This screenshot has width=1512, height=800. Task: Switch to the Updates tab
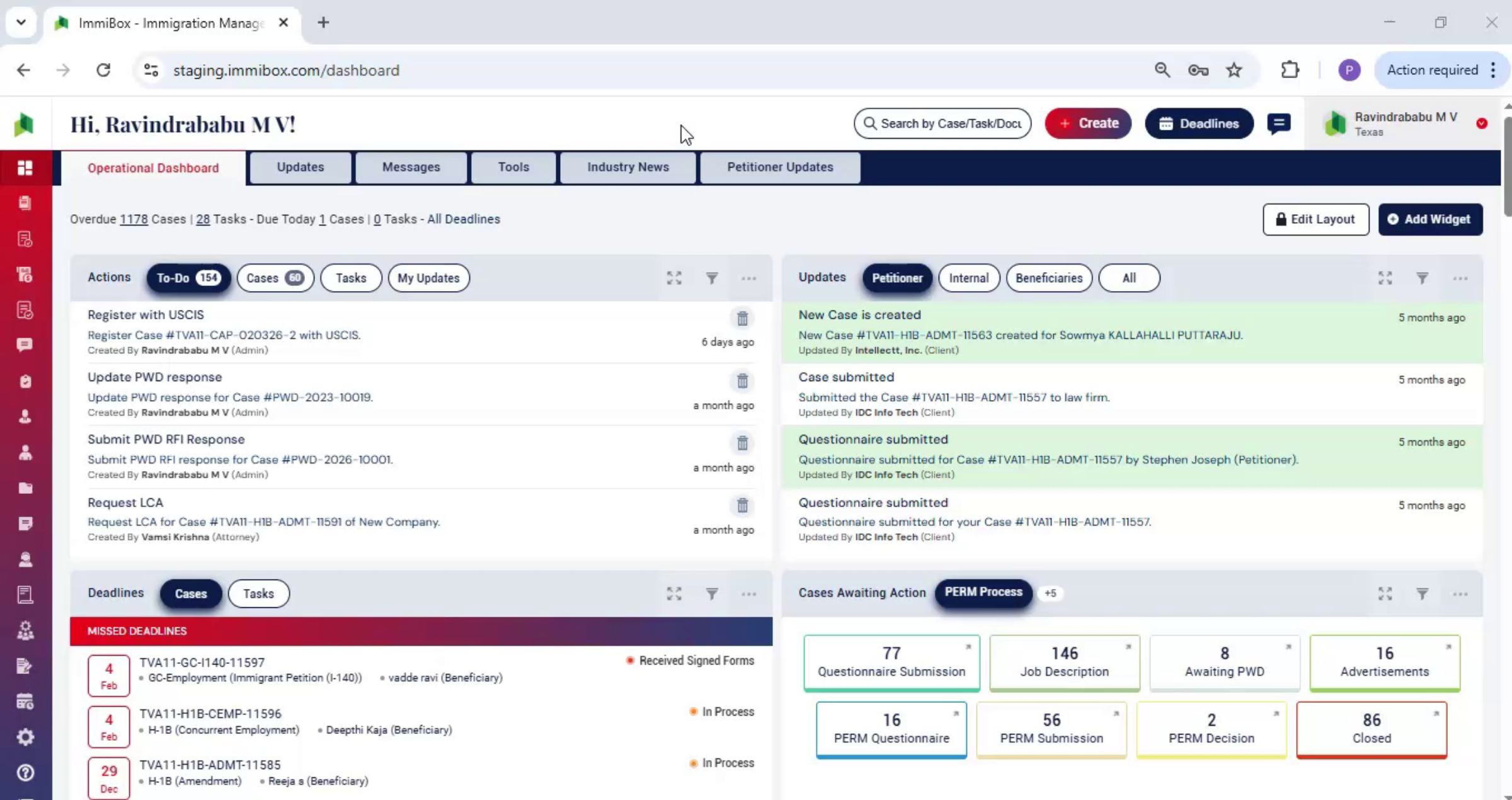(x=301, y=167)
